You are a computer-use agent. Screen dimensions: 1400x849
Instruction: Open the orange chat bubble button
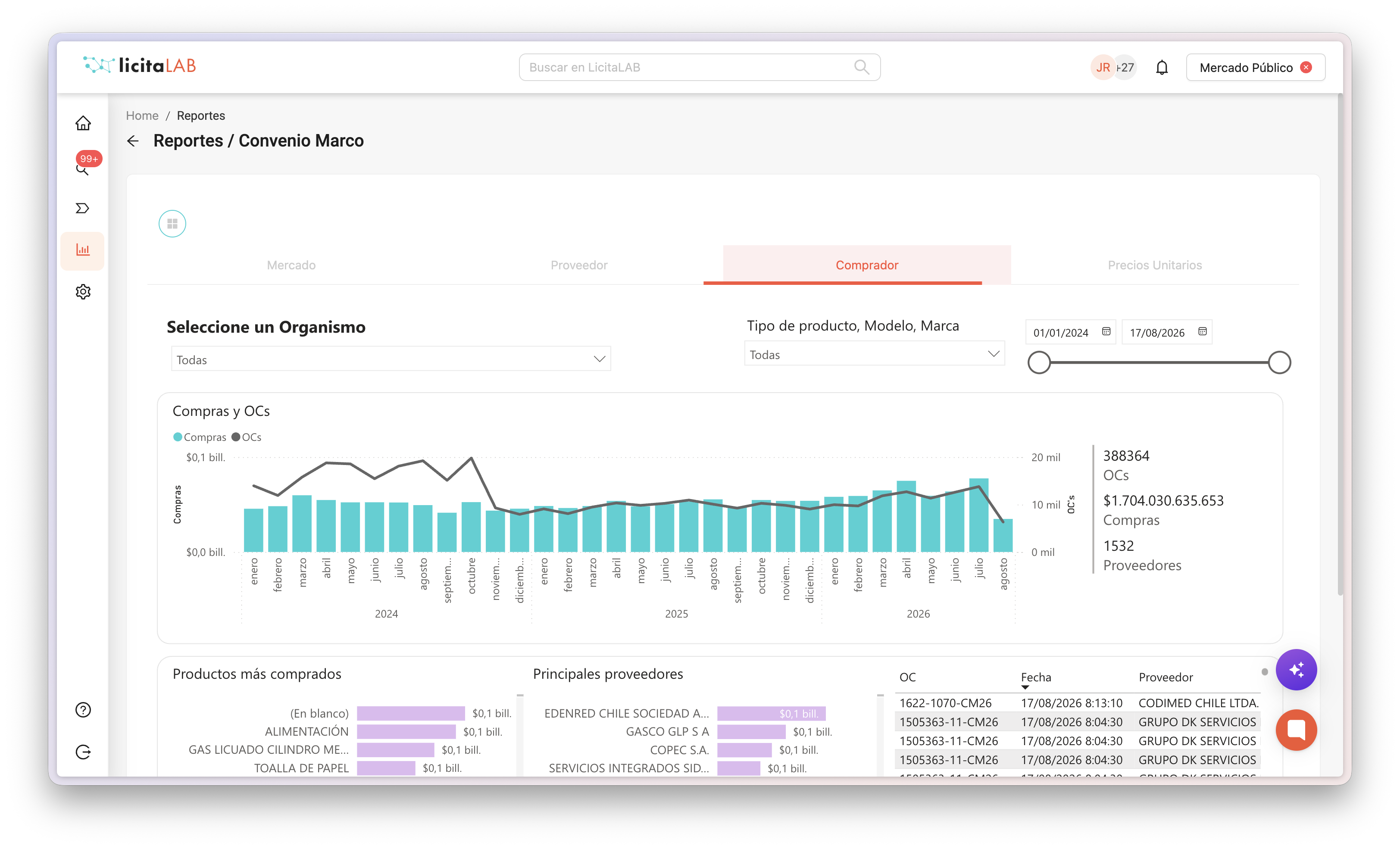(x=1296, y=730)
